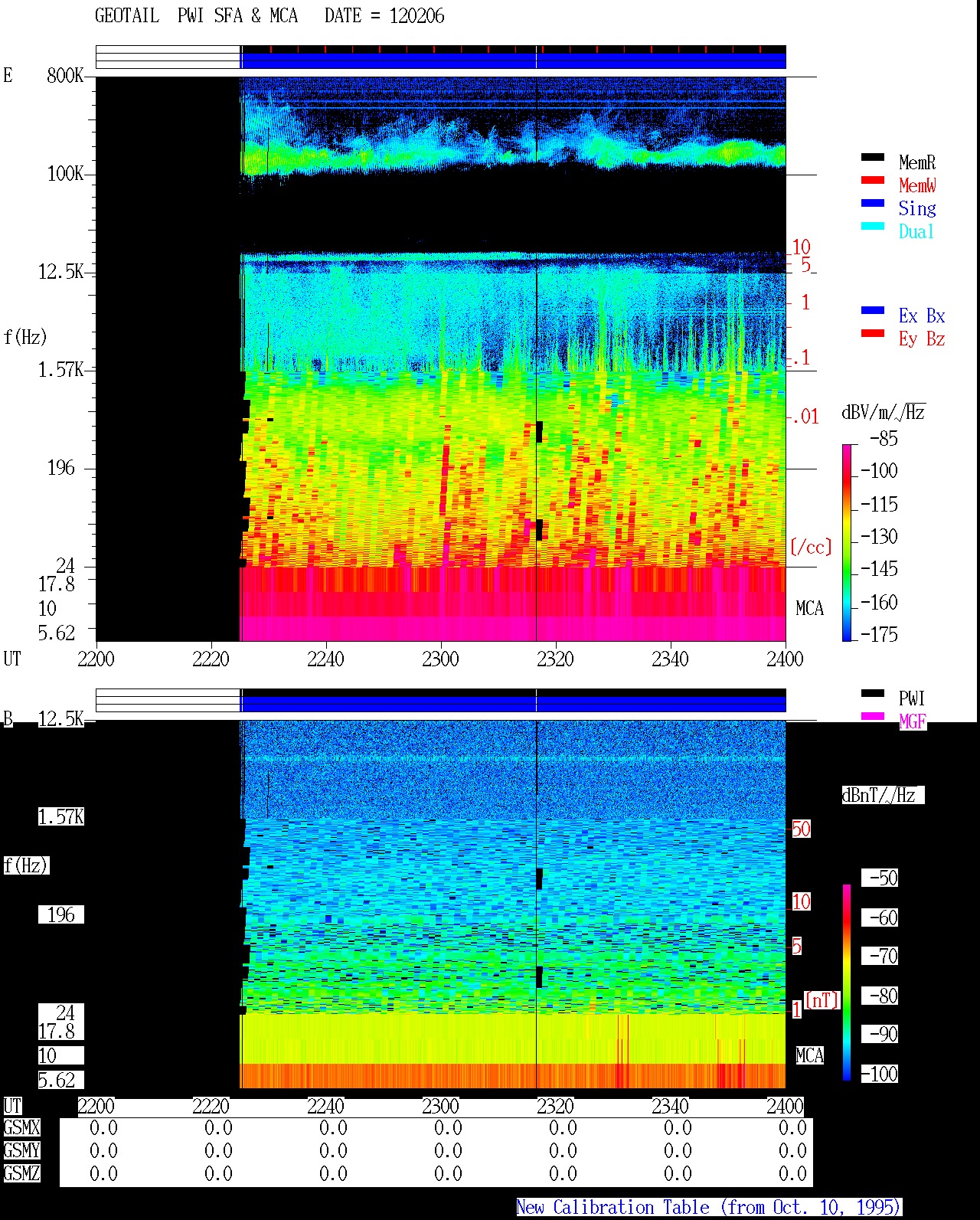Click the magenta MGF legend swatch
980x1220 pixels.
point(873,717)
